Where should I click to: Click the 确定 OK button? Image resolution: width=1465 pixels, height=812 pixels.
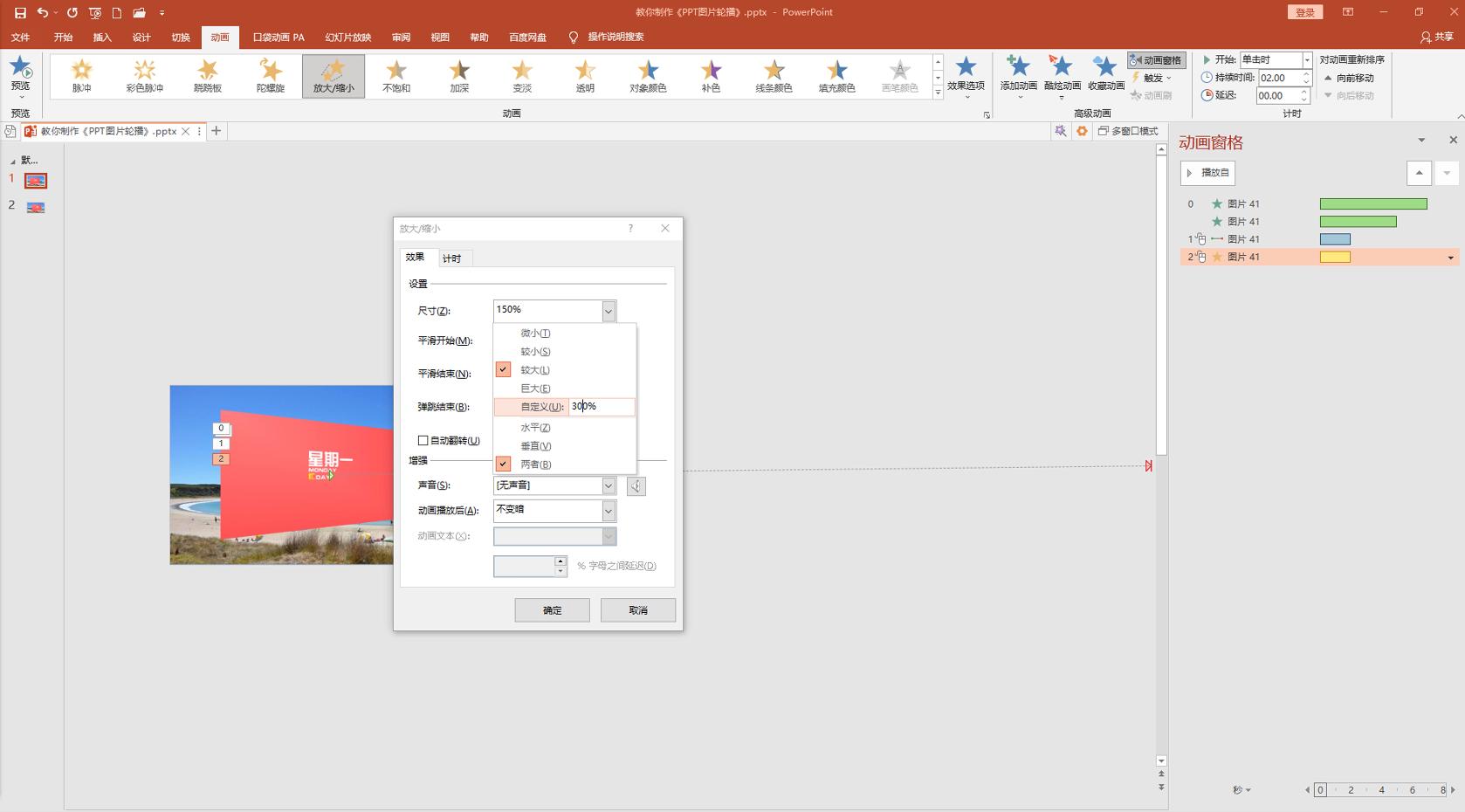point(552,610)
